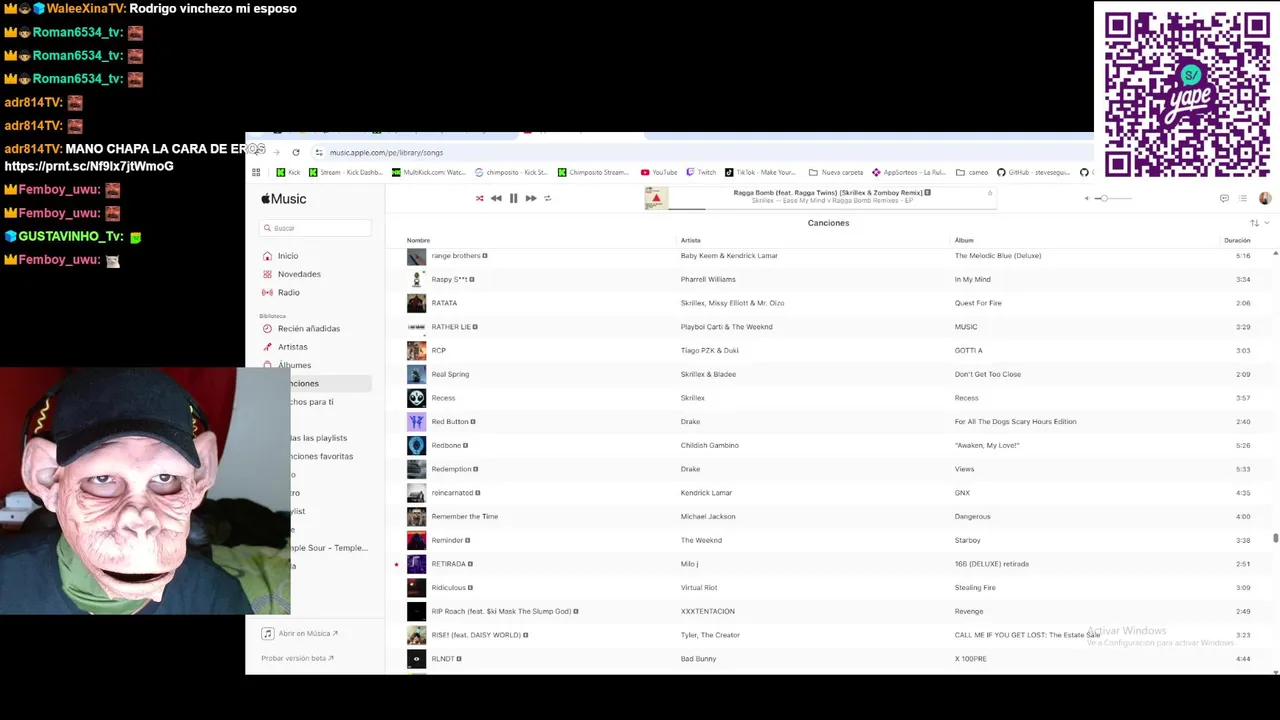Screen dimensions: 1280x720
Task: Toggle shuffle in the Apple Music player
Action: [479, 198]
